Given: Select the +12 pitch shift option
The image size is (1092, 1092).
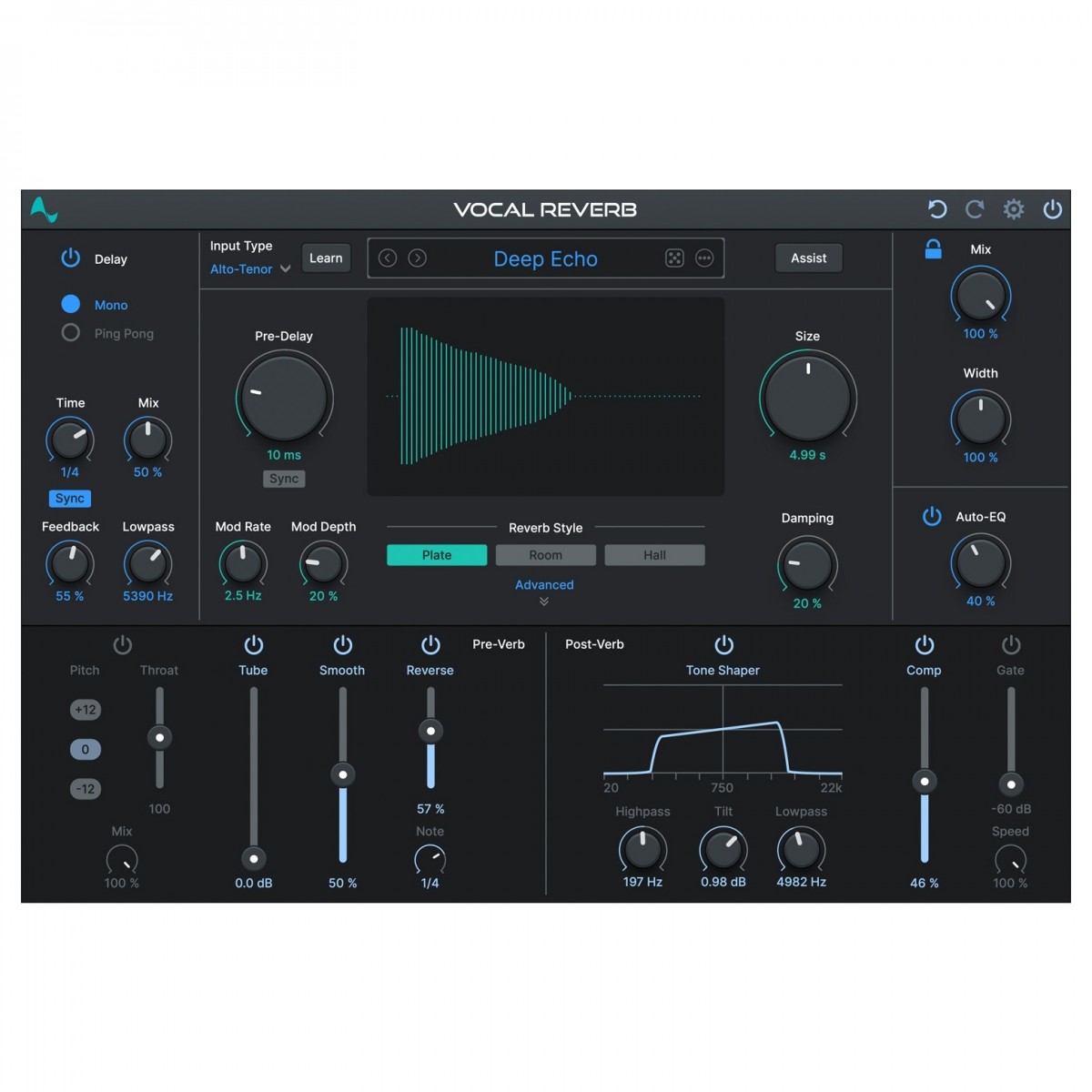Looking at the screenshot, I should coord(86,710).
